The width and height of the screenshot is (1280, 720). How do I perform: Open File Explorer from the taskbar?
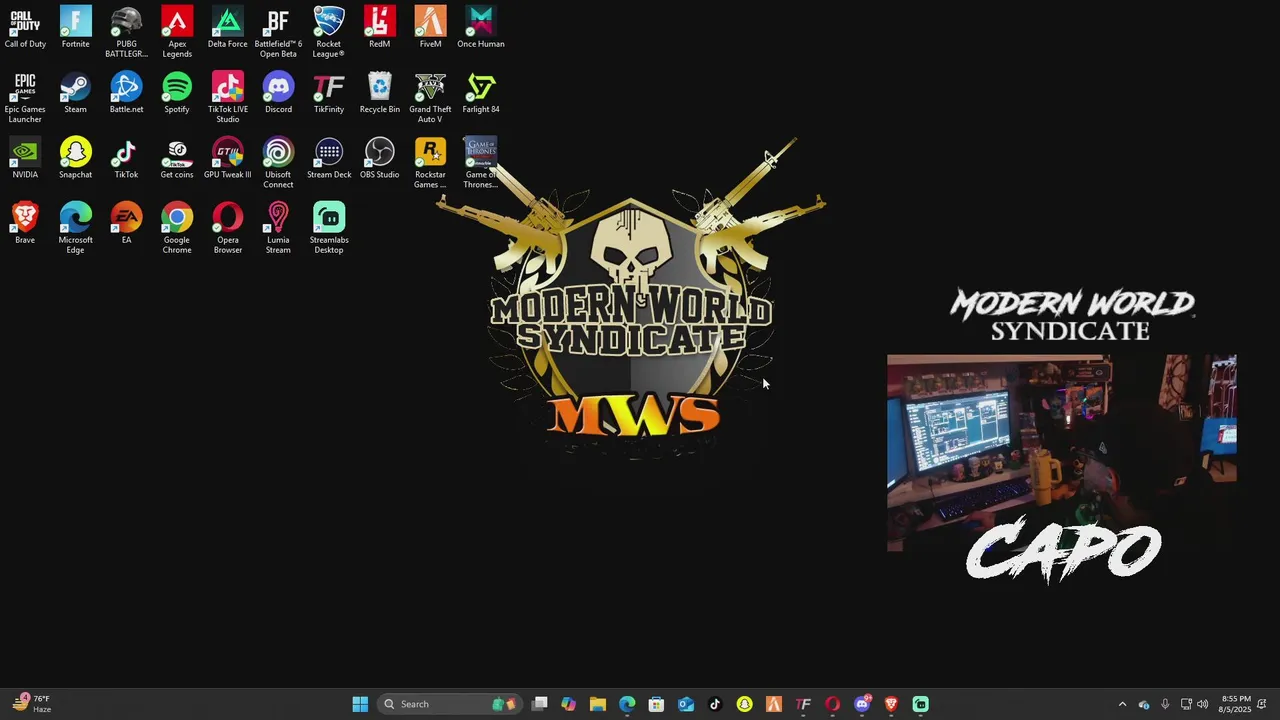pos(598,704)
